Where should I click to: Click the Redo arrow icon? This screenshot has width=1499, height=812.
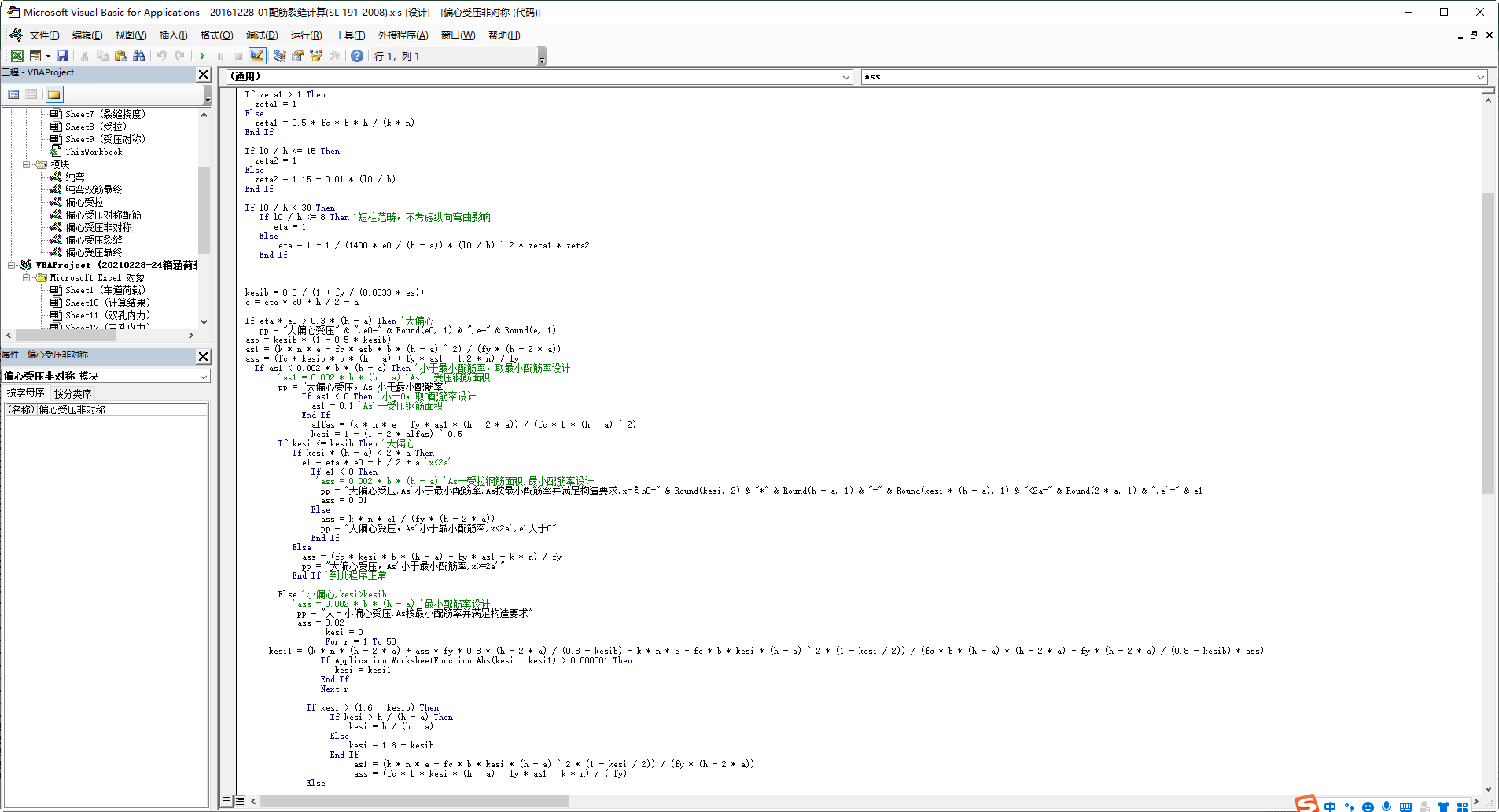coord(179,56)
